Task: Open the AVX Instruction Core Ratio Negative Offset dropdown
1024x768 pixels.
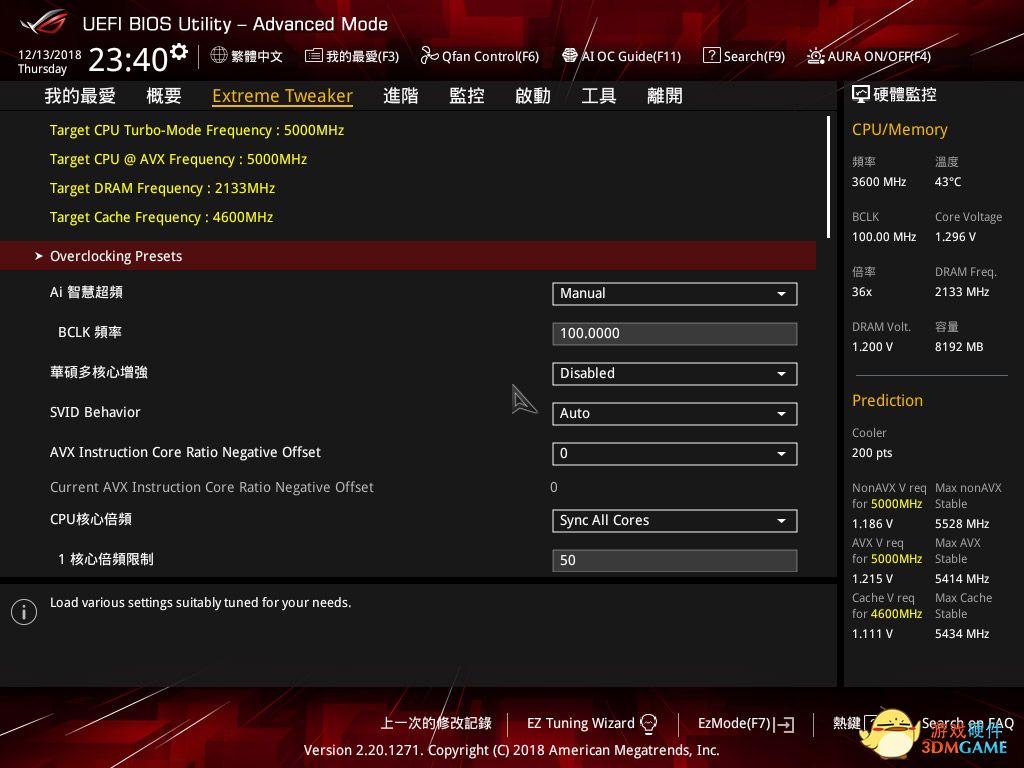Action: tap(674, 453)
